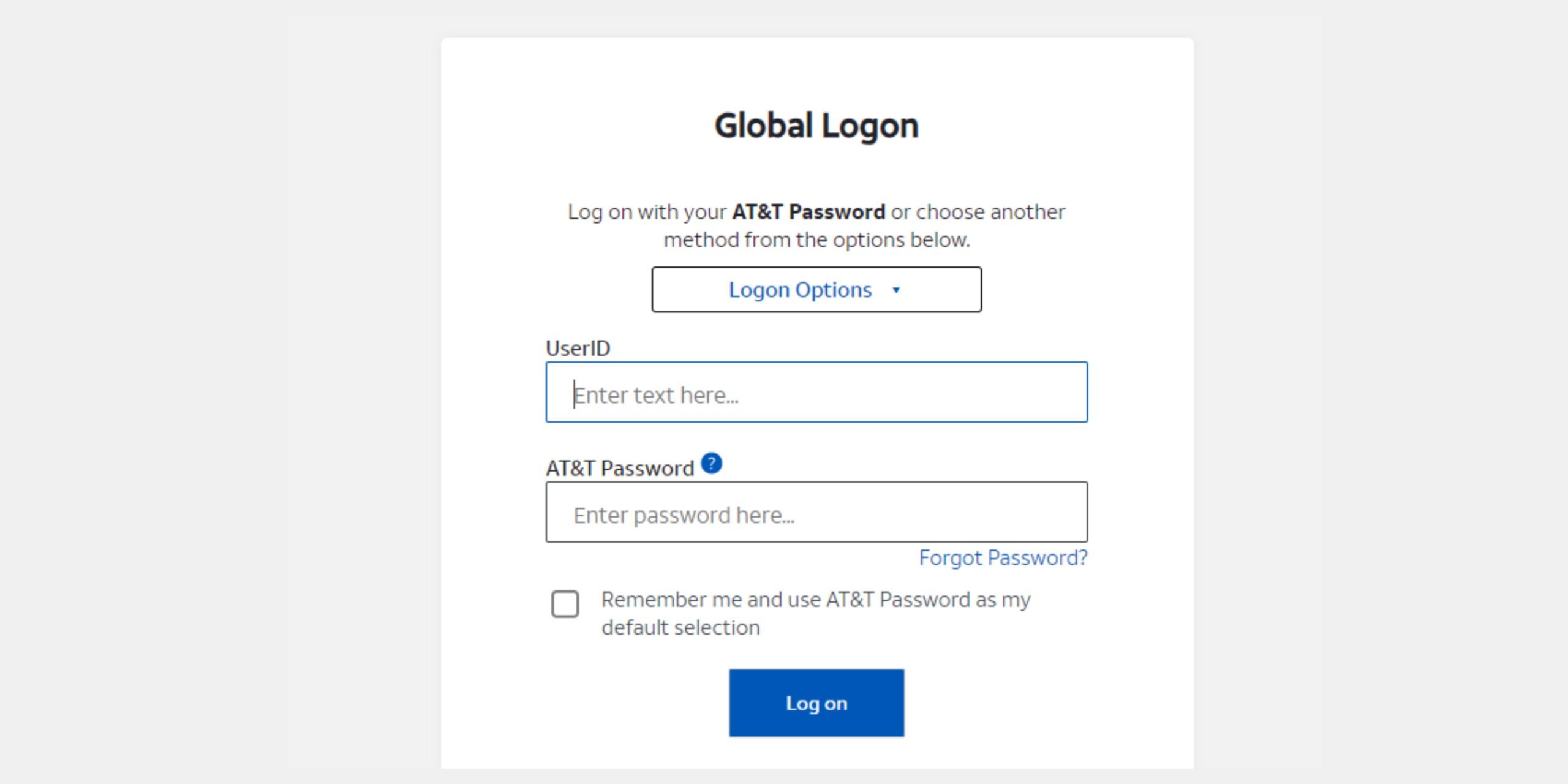Click the 'Logon Options' blue text
1568x784 pixels.
coord(800,290)
